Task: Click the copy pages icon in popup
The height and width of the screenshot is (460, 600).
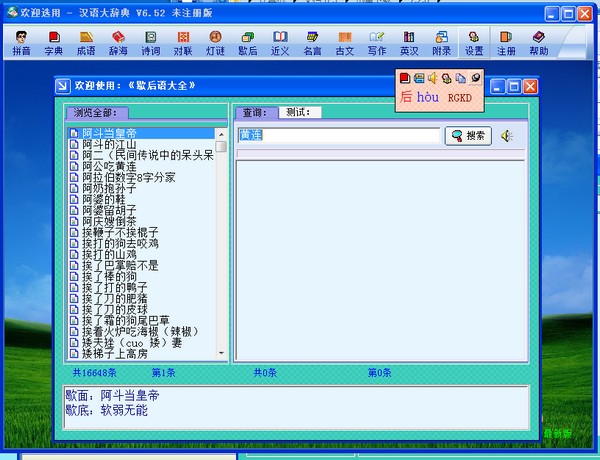Action: tap(461, 78)
